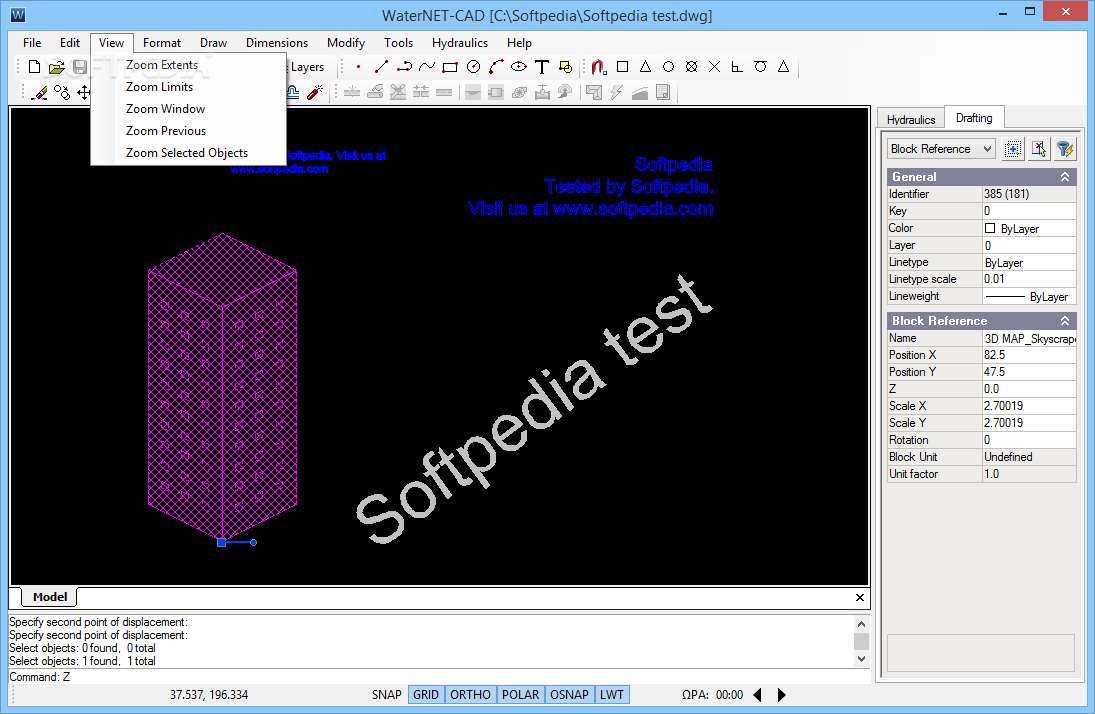Click the circle center snap icon
The height and width of the screenshot is (714, 1095).
[668, 67]
